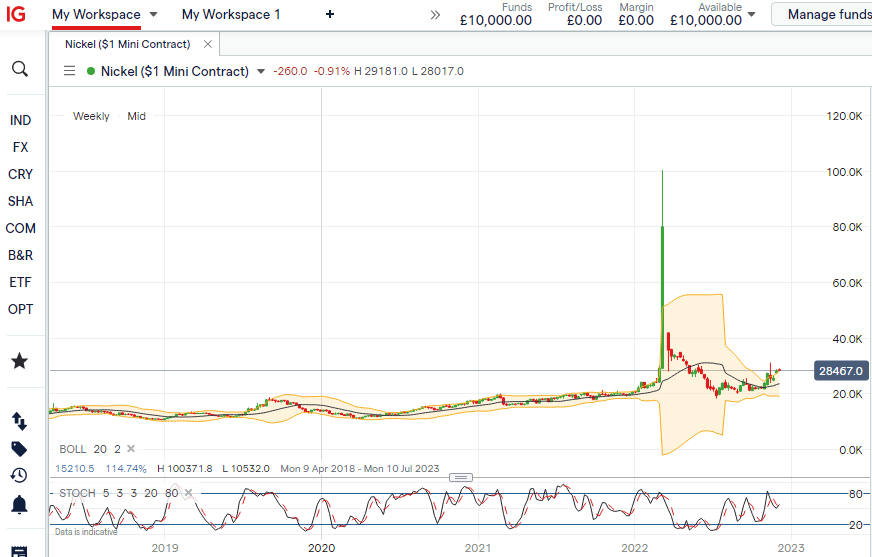This screenshot has height=557, width=872.
Task: Click the Funds £10,000.00 value
Action: tap(496, 21)
